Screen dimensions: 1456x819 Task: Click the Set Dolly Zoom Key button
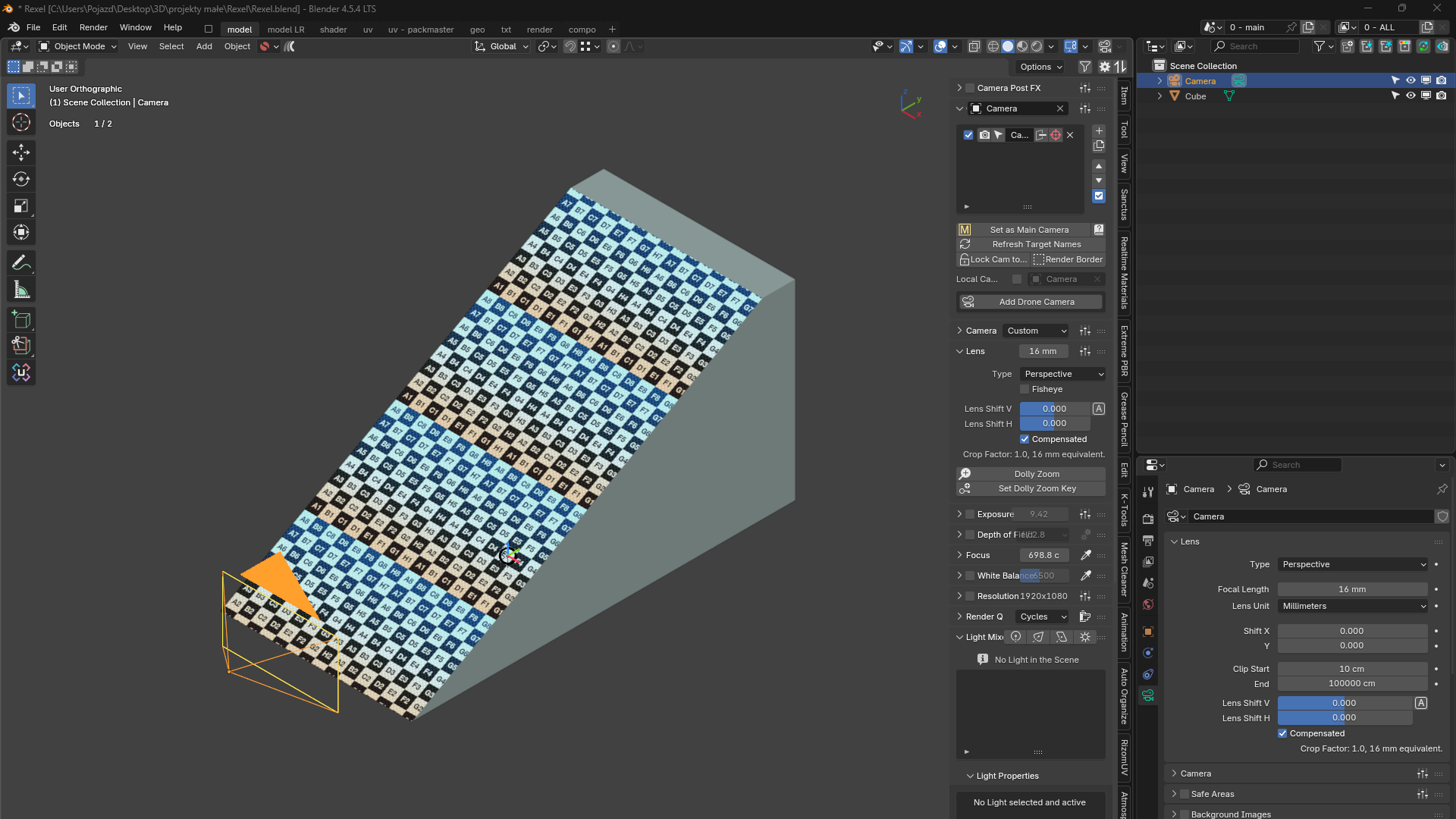tap(1031, 488)
